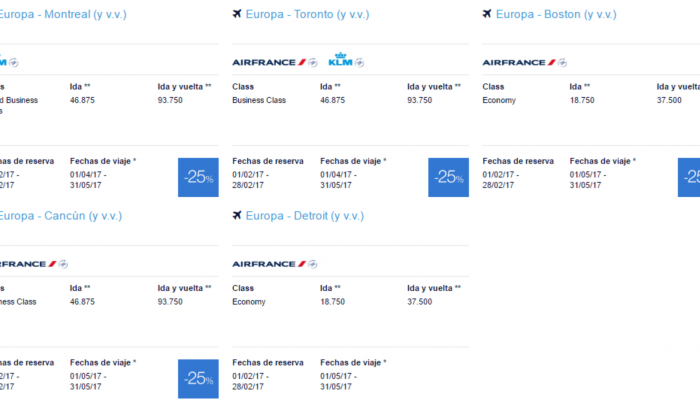Image resolution: width=700 pixels, height=400 pixels.
Task: Click the partially visible discount badge in Boston offer
Action: click(689, 177)
